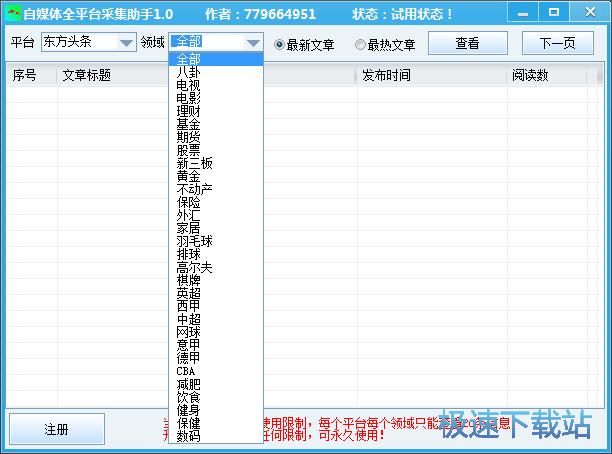612x454 pixels.
Task: Minimize the window
Action: [523, 12]
